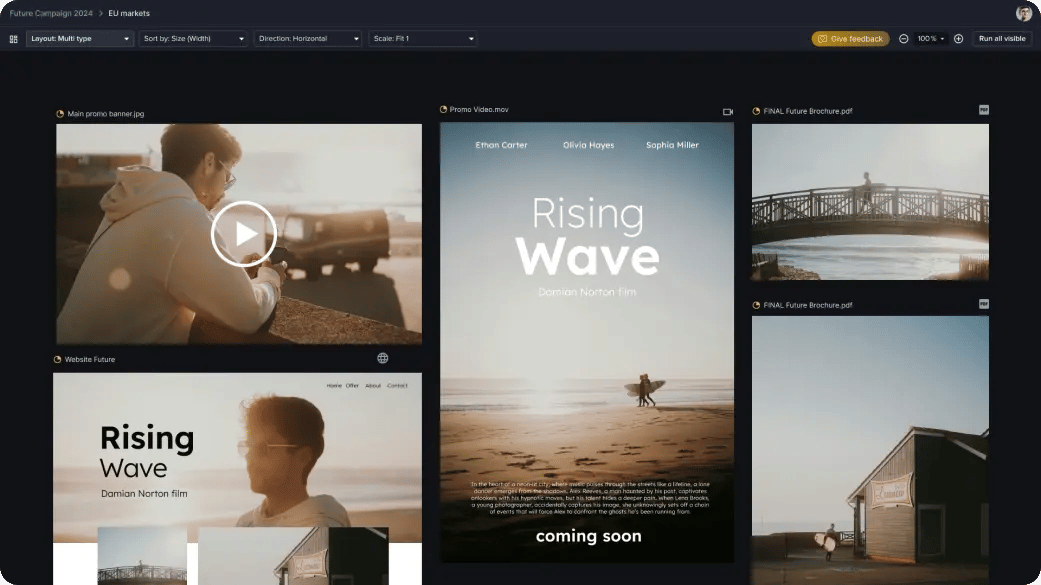Image resolution: width=1041 pixels, height=585 pixels.
Task: Open the Scale: Fit 1 dropdown
Action: click(423, 38)
